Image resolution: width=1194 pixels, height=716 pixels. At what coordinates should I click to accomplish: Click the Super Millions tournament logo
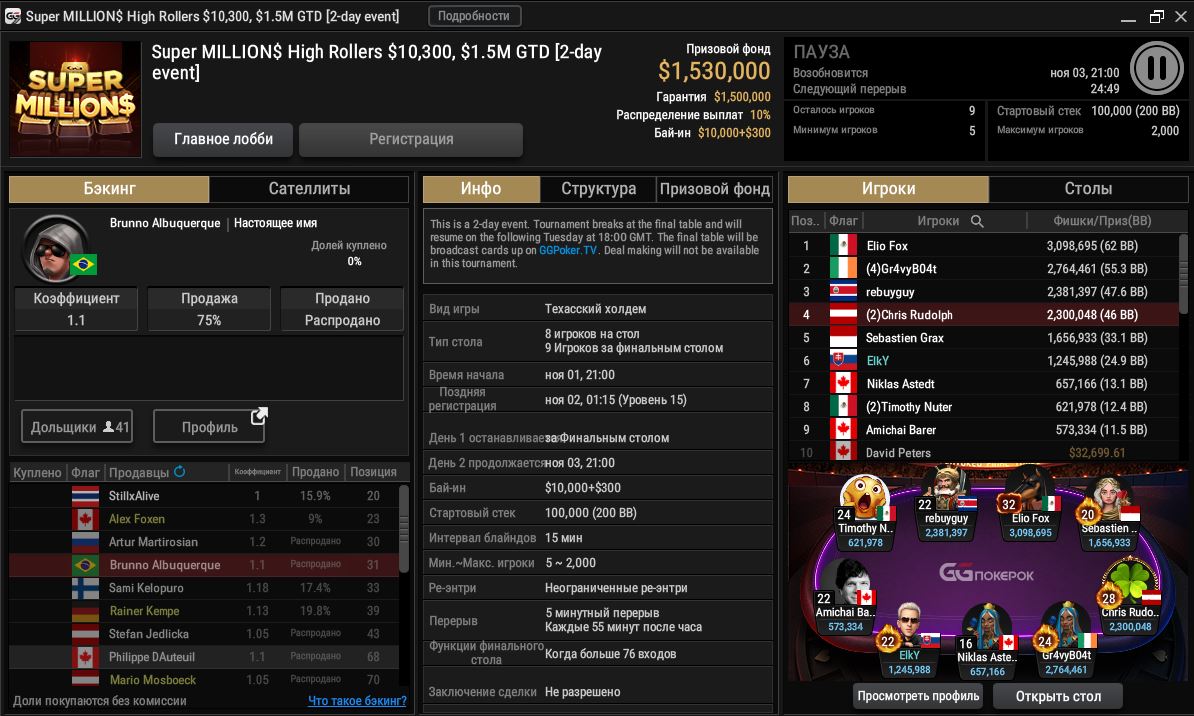[75, 99]
